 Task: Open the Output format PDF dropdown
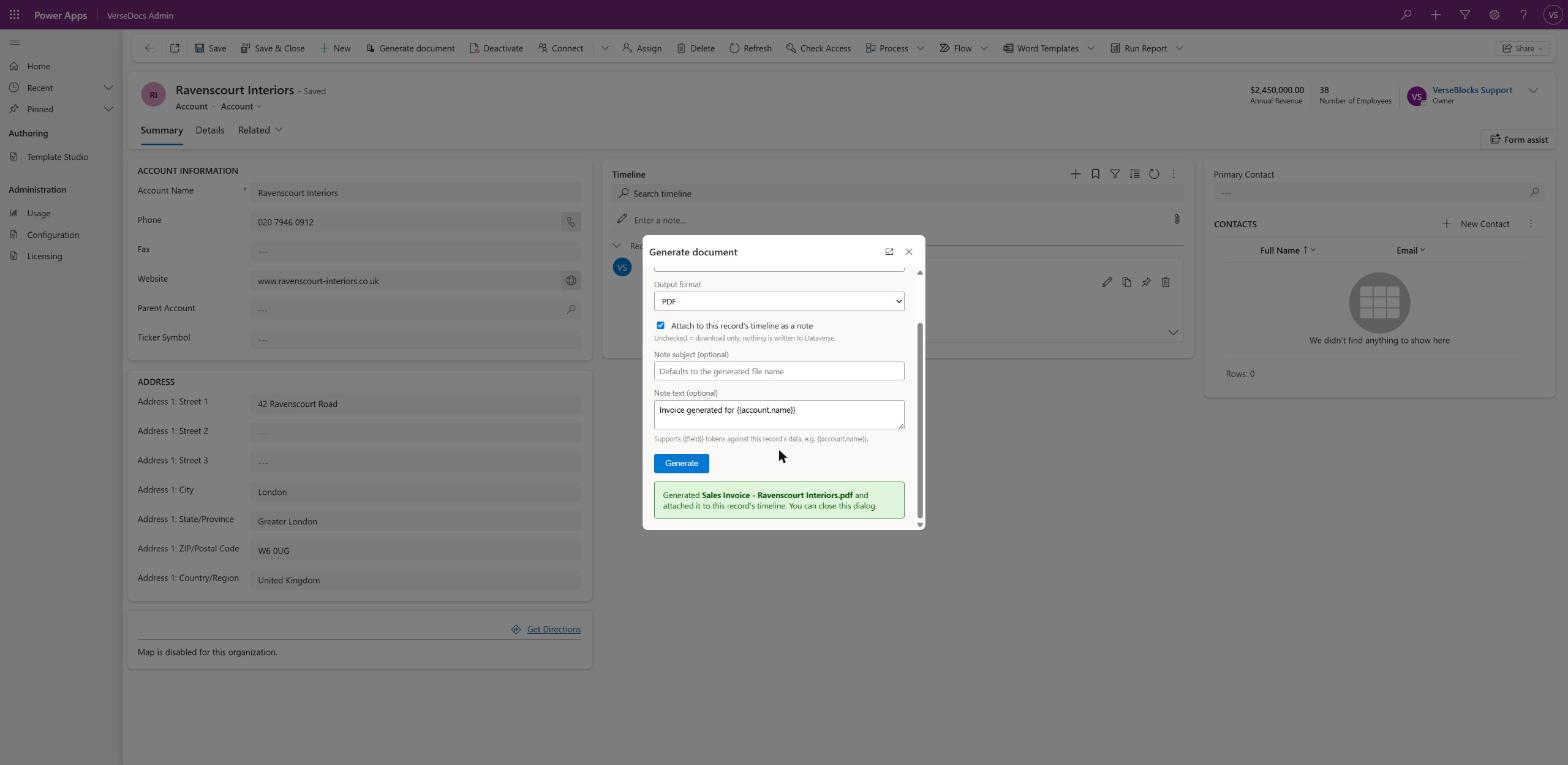tap(779, 301)
